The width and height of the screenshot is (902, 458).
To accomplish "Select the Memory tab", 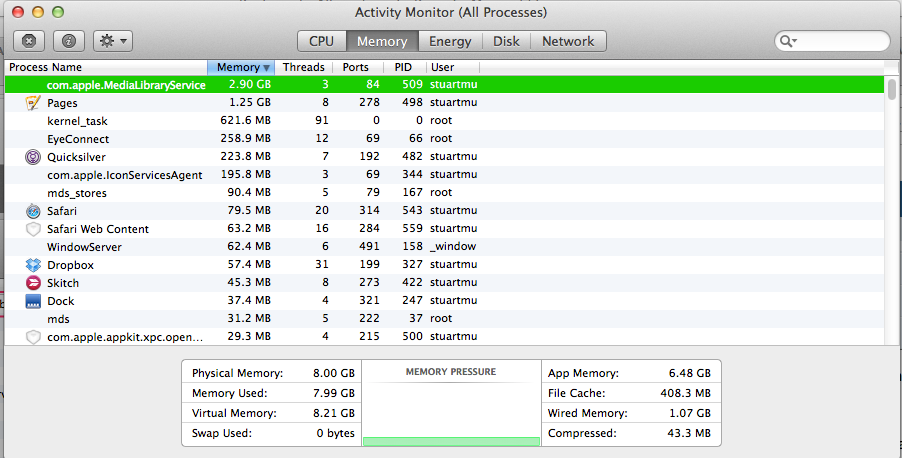I will coord(382,41).
